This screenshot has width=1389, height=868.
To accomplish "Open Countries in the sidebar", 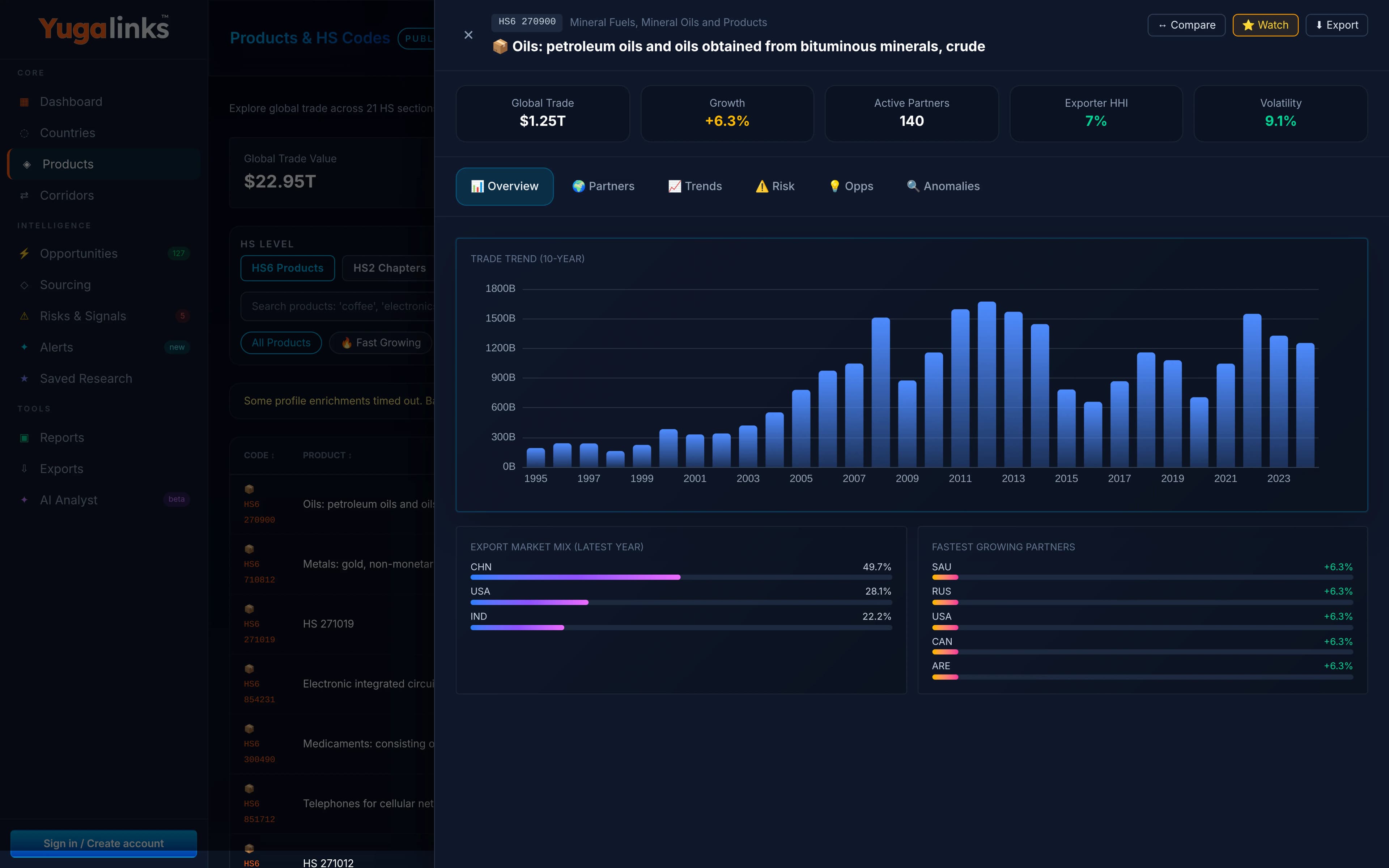I will click(103, 133).
